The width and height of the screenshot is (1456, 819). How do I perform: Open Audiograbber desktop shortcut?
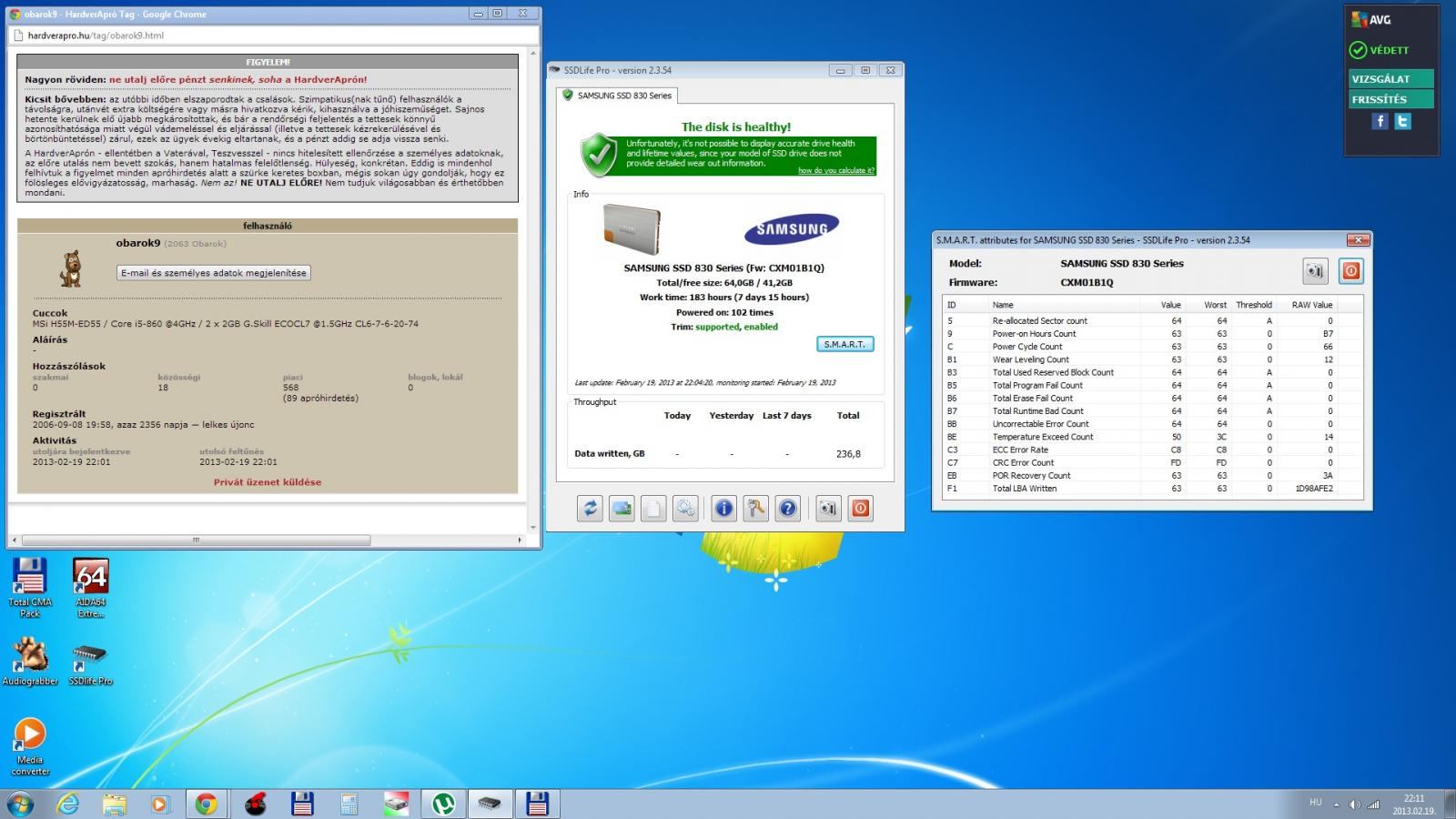click(30, 662)
